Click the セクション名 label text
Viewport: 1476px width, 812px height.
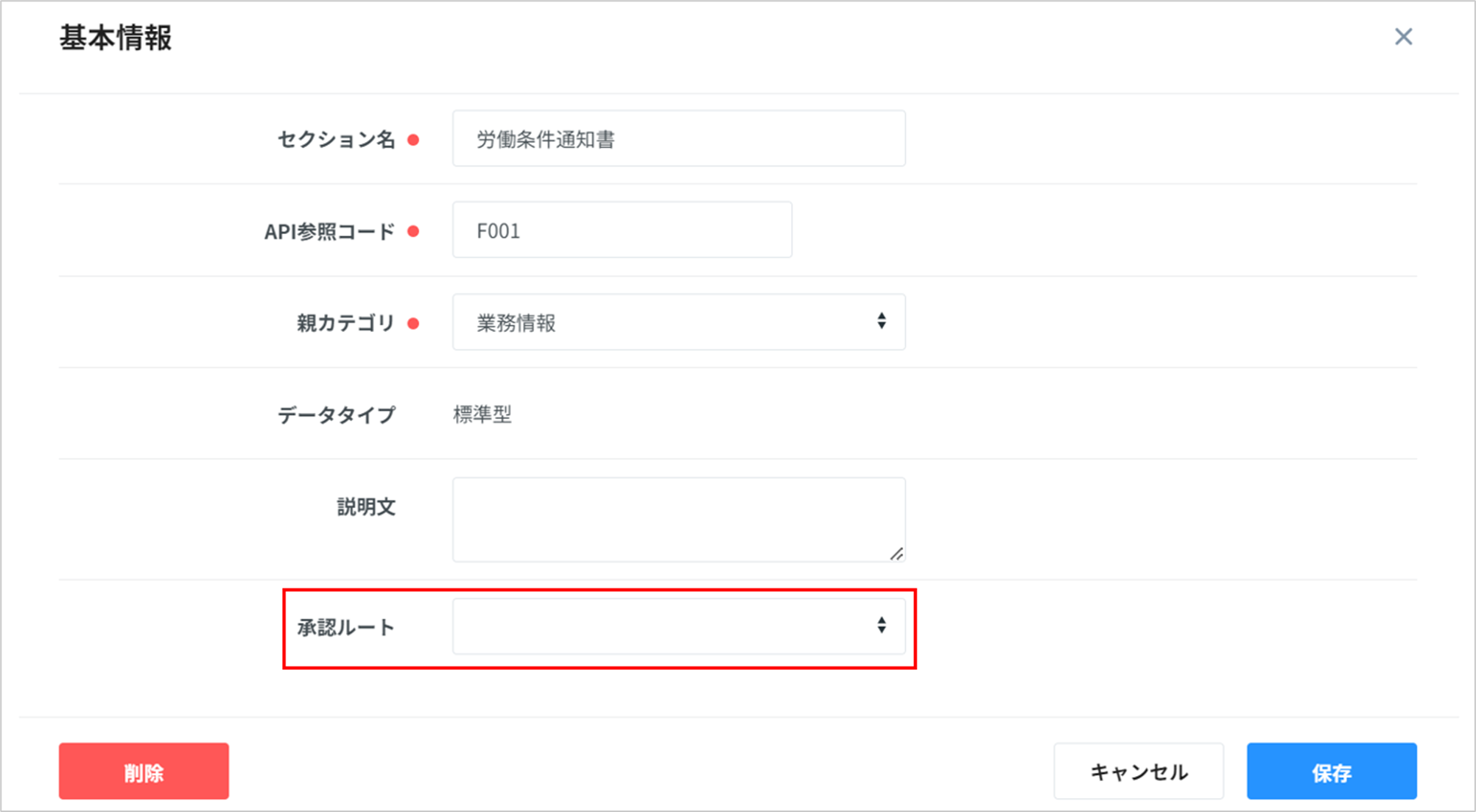336,139
